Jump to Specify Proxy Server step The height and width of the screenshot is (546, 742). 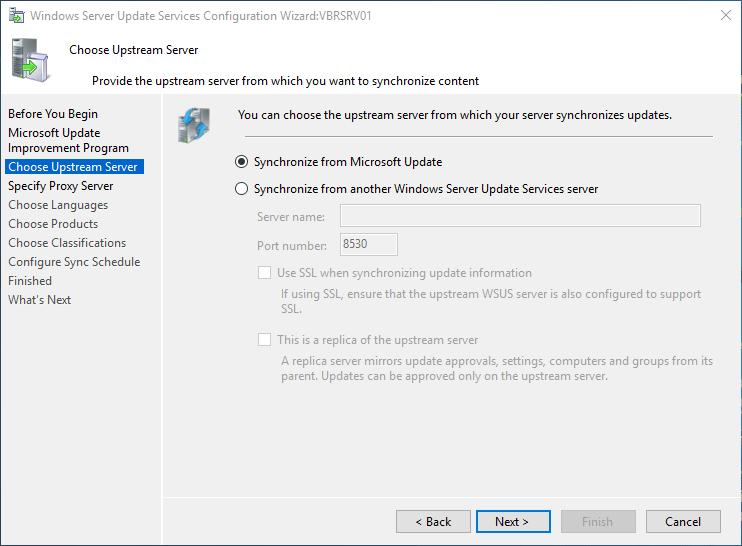coord(61,186)
